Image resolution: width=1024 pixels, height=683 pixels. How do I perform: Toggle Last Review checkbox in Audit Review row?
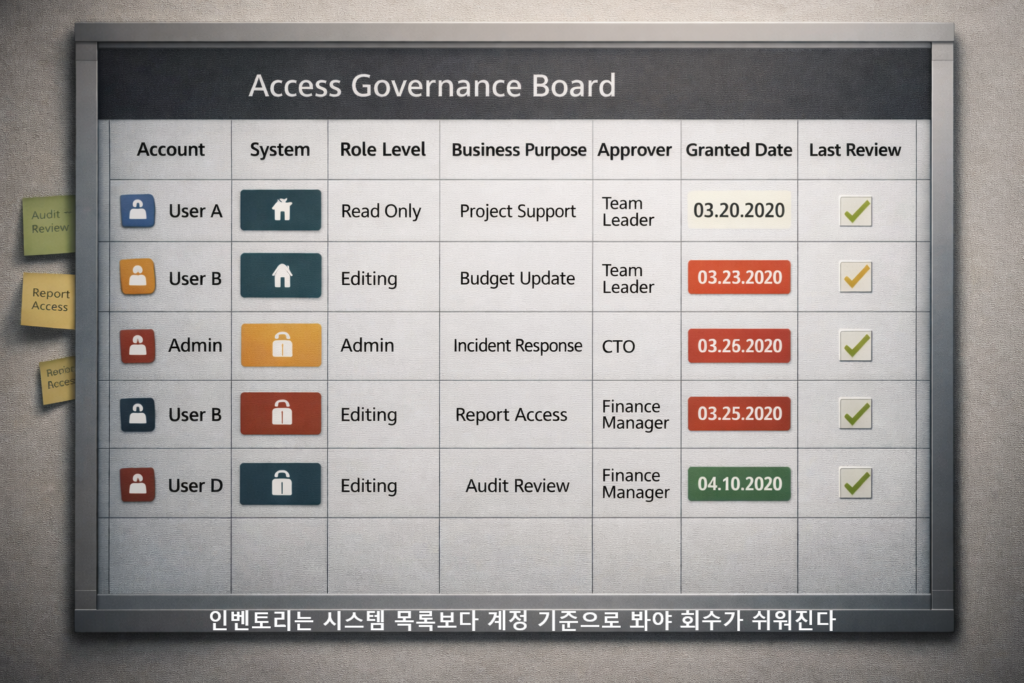pyautogui.click(x=856, y=484)
